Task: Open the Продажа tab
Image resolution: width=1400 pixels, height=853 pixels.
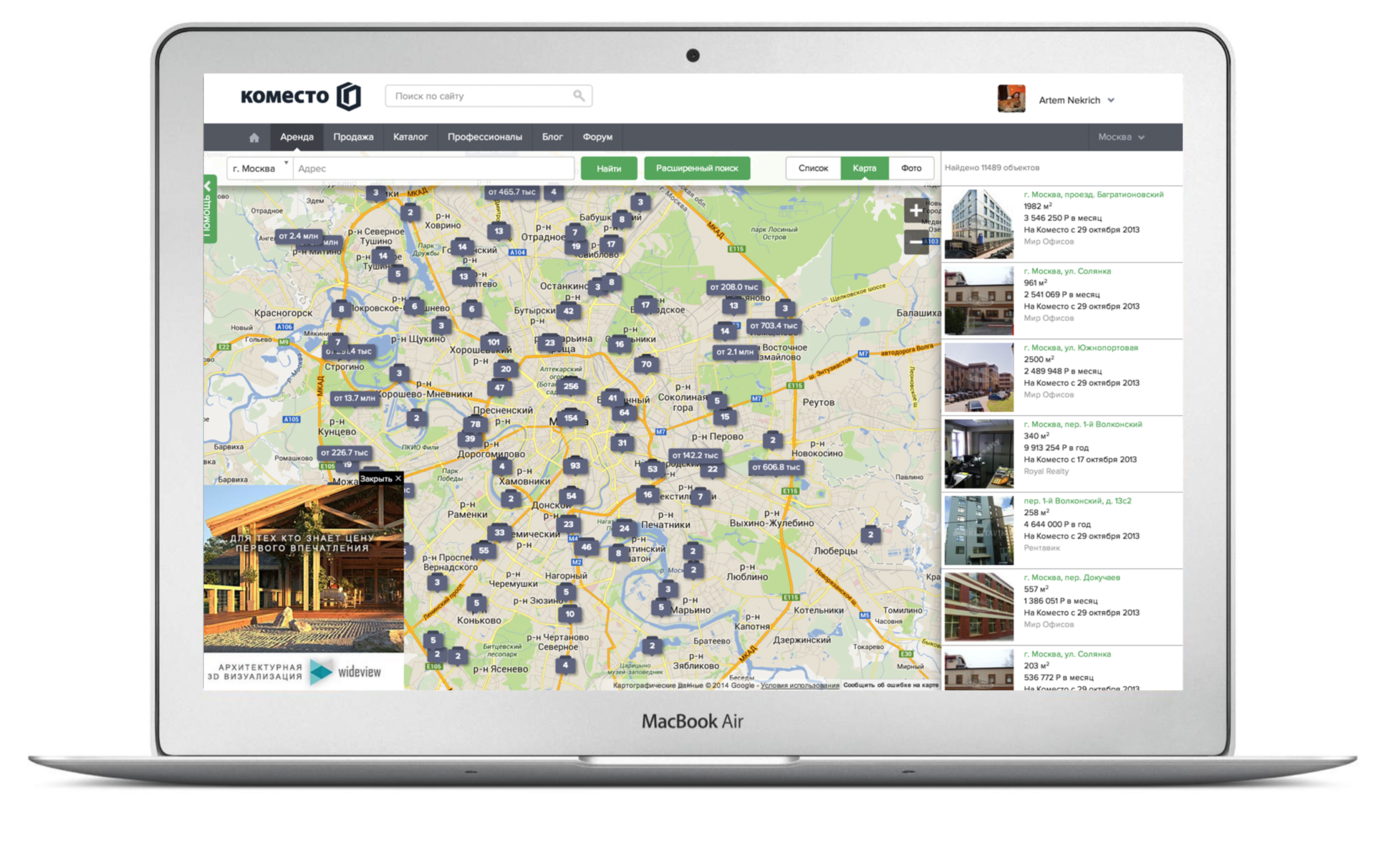Action: tap(353, 137)
